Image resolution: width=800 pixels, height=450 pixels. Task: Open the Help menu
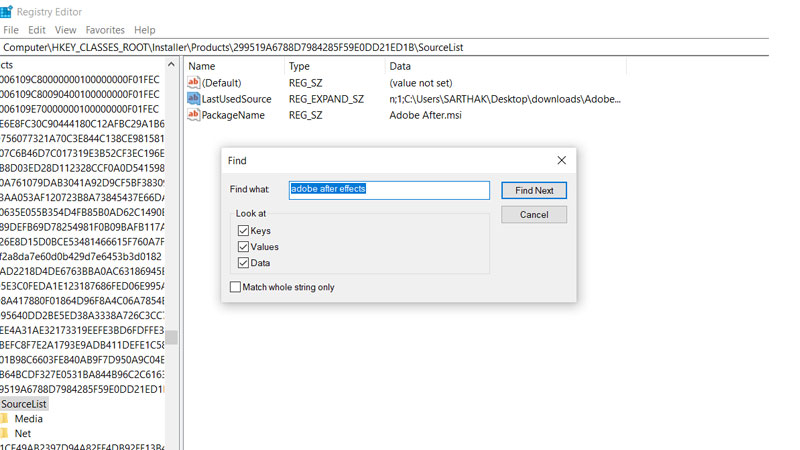[x=145, y=30]
